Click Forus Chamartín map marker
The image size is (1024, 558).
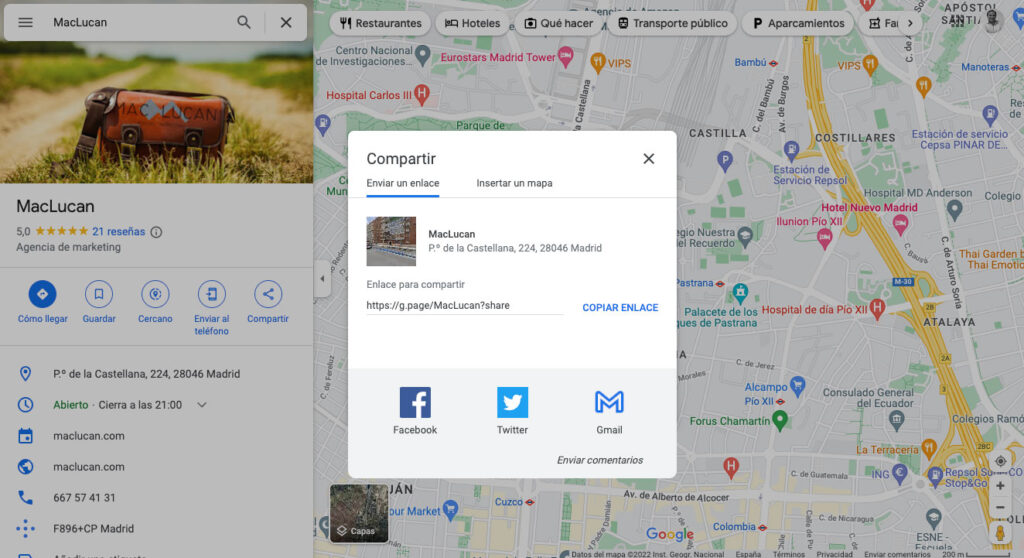(x=780, y=420)
